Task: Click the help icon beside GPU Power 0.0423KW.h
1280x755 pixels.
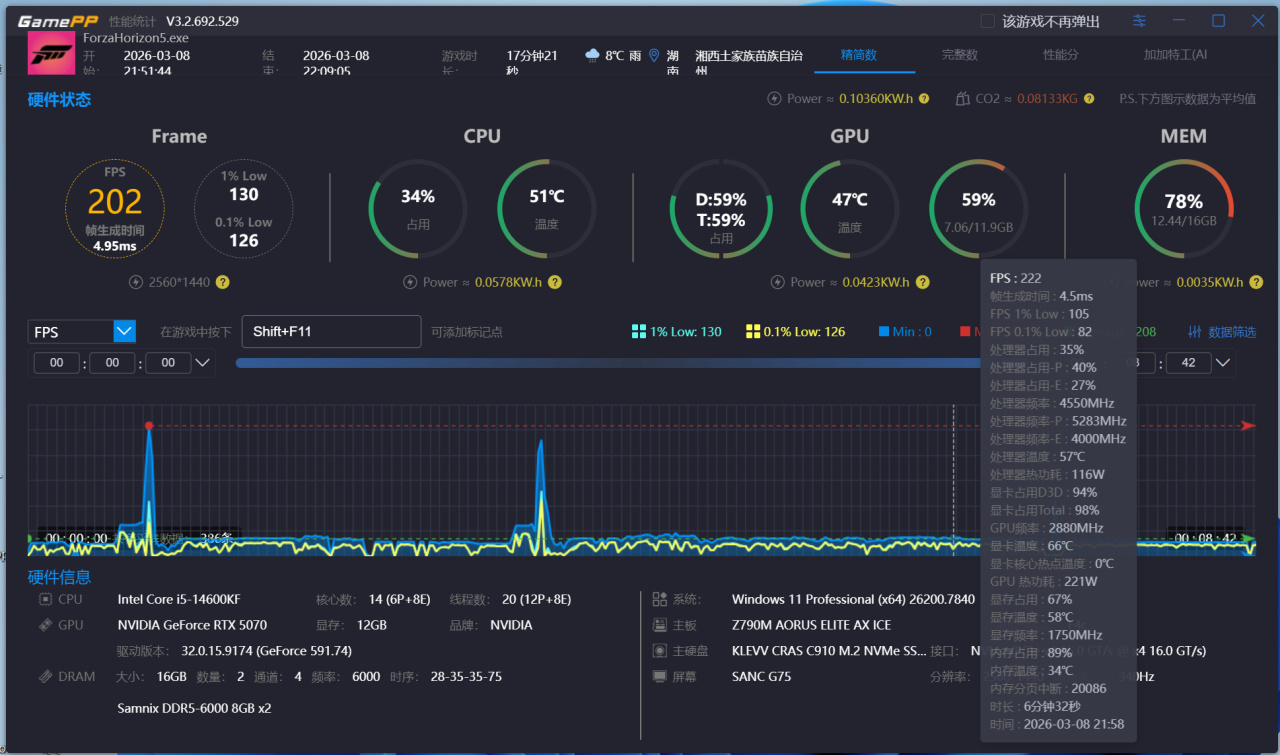Action: [x=922, y=282]
